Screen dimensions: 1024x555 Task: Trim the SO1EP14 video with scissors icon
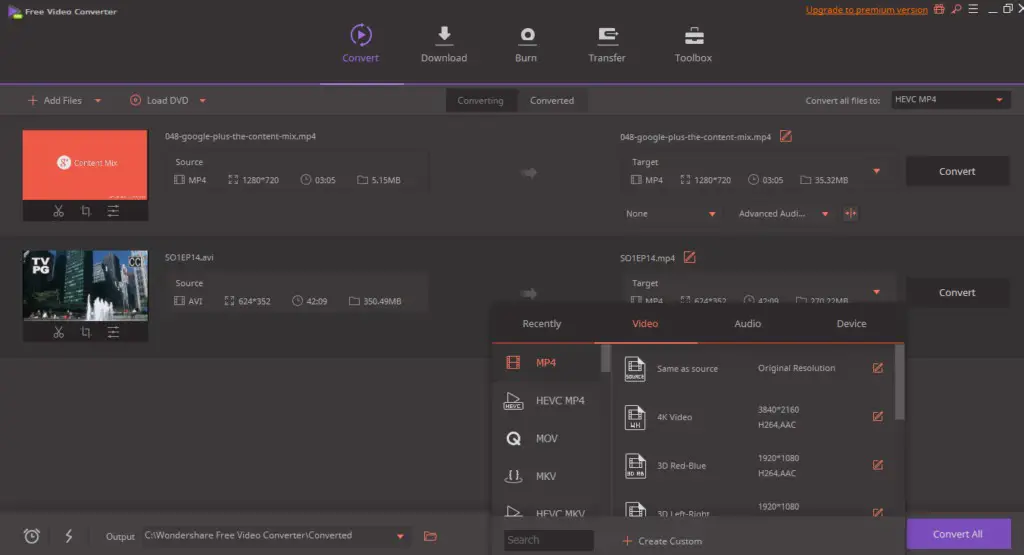click(x=59, y=332)
